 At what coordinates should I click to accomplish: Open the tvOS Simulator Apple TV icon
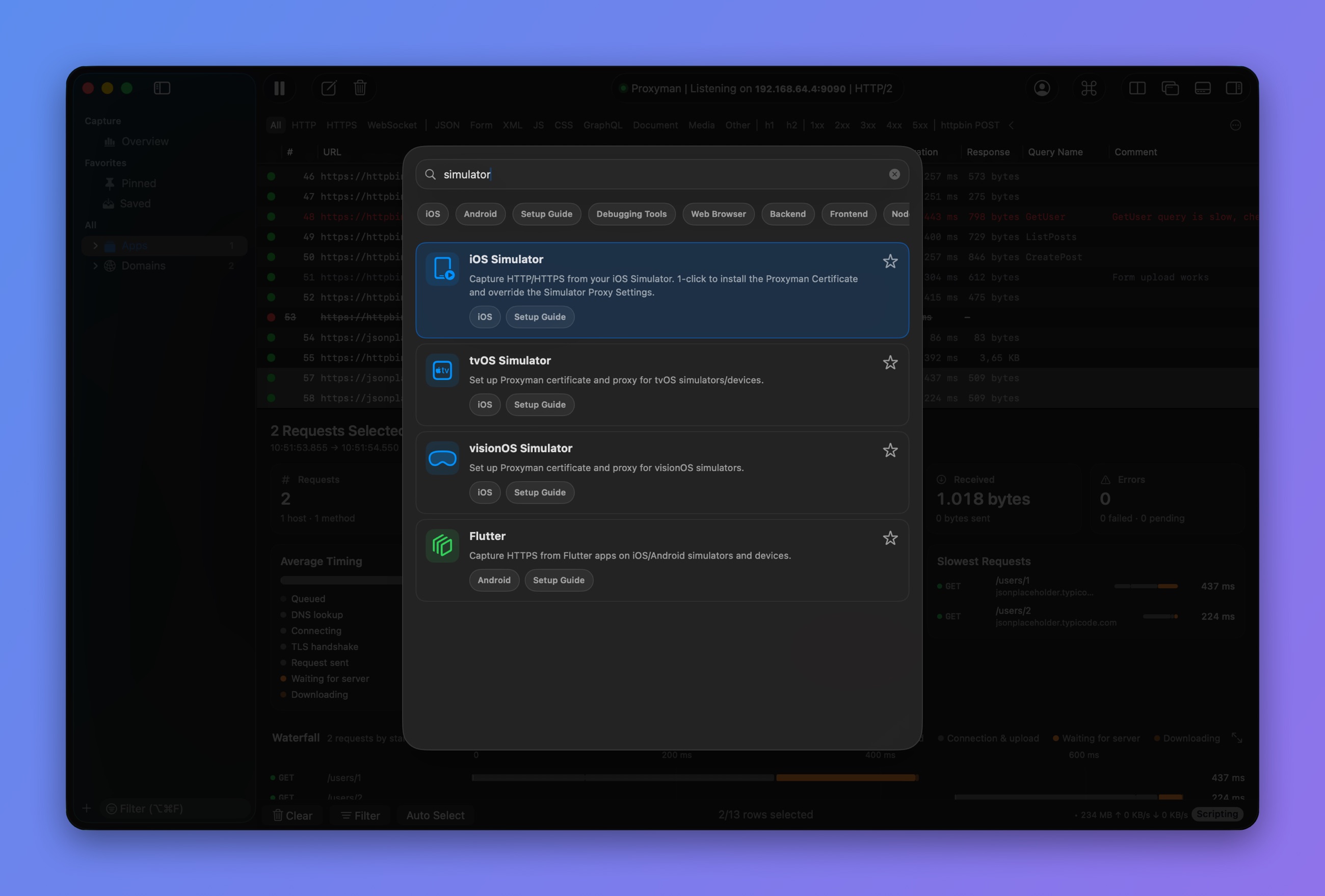tap(442, 370)
